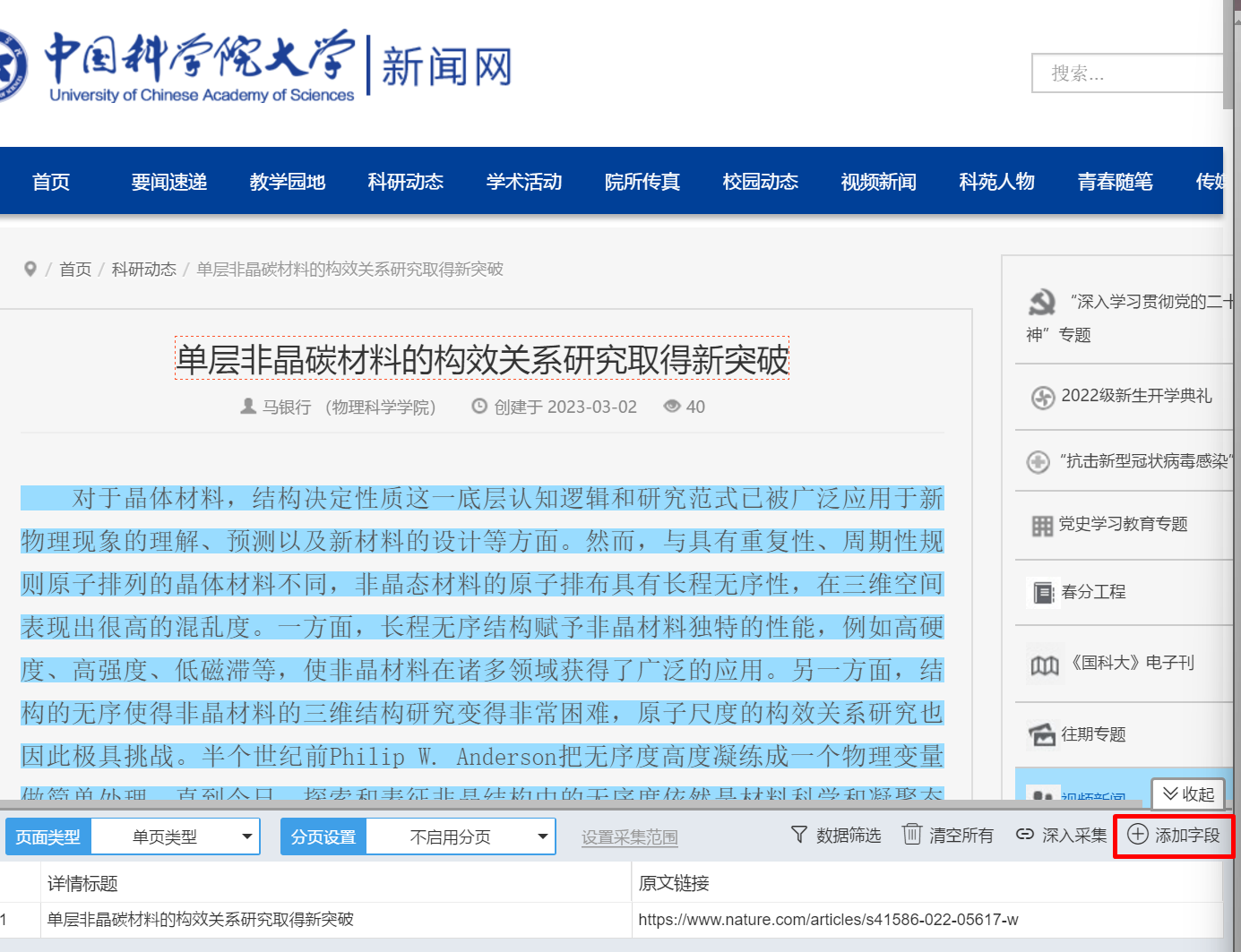Screen dimensions: 1241x952
Task: Click the 分页设置 blue label
Action: point(323,836)
